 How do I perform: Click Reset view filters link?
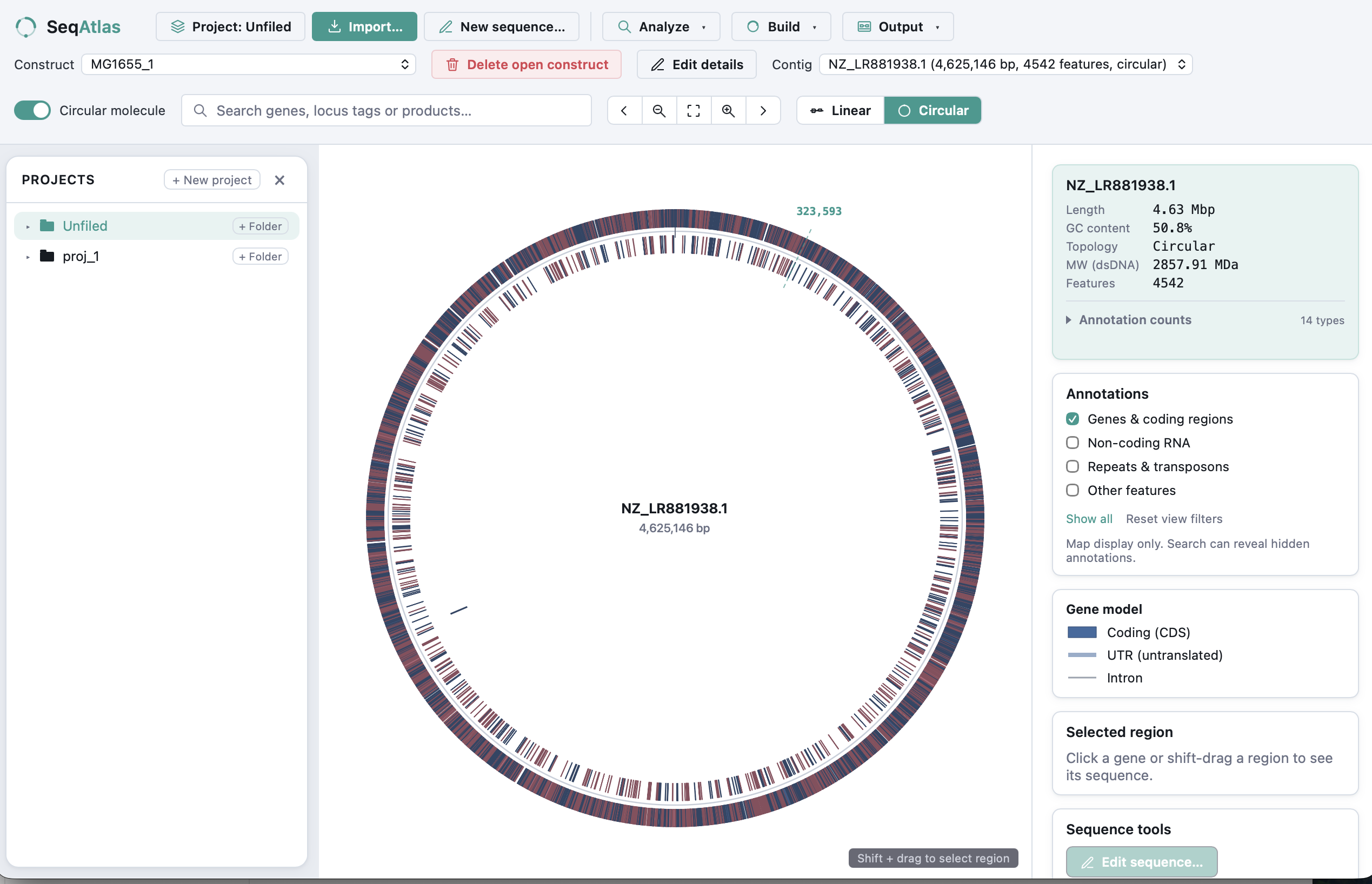(1174, 519)
